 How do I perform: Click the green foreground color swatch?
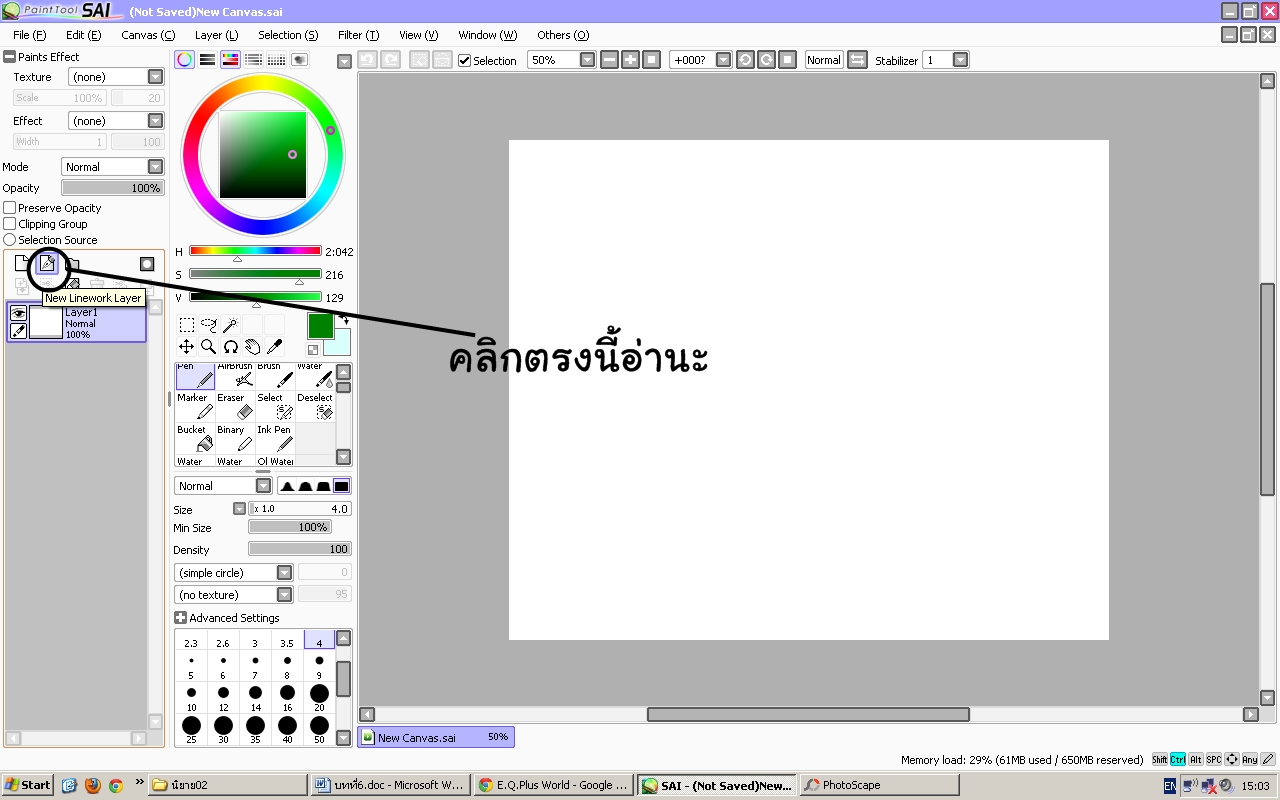(320, 326)
